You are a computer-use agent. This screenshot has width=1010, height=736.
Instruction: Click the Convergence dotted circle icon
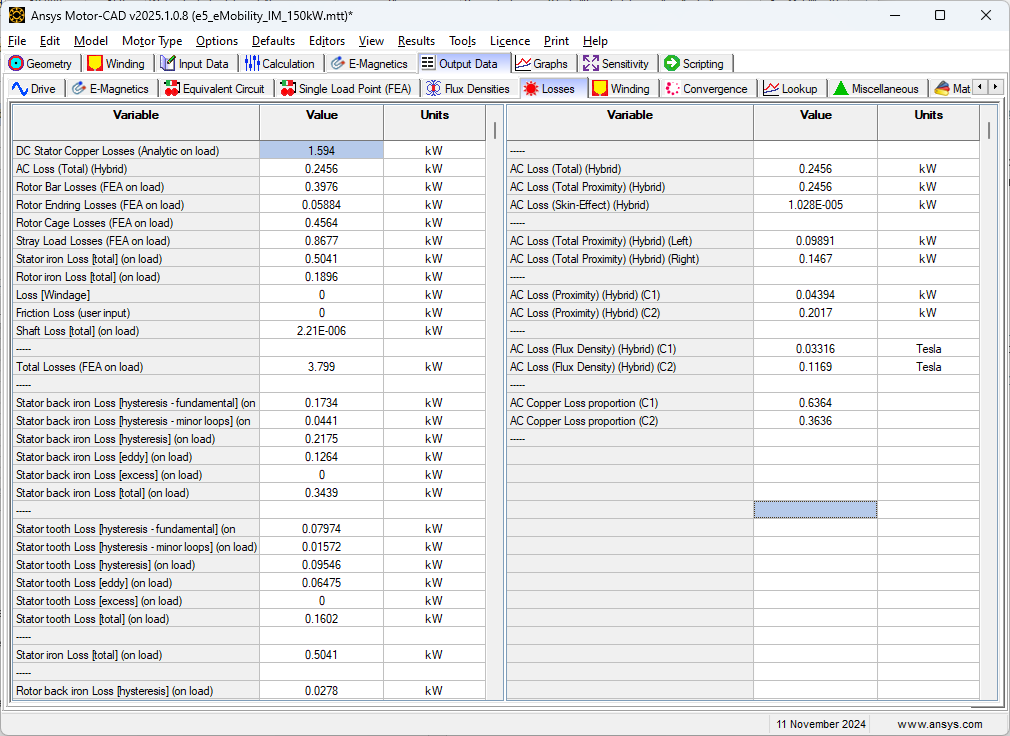coord(672,88)
